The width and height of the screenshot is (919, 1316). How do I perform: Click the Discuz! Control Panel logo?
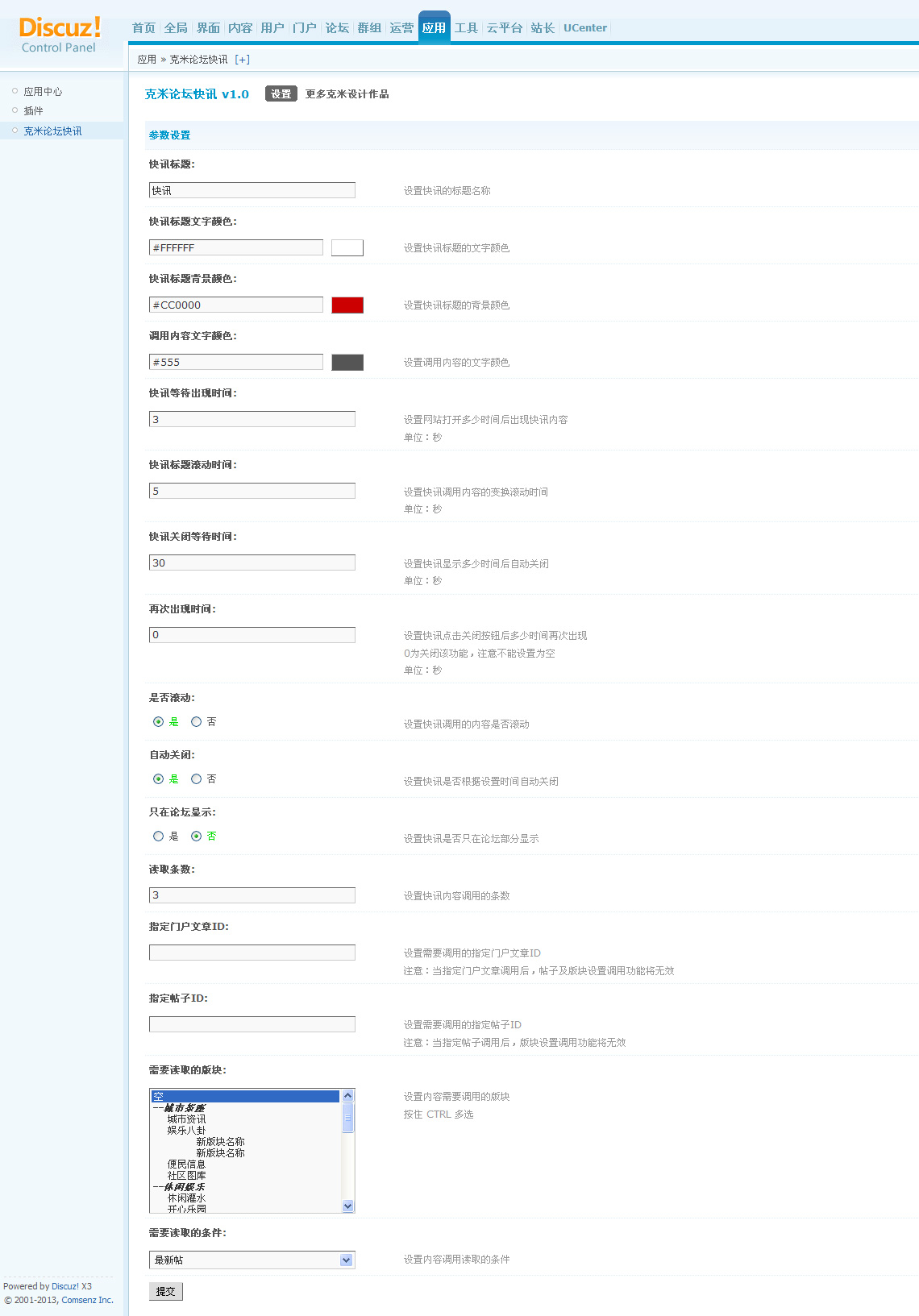pos(60,35)
